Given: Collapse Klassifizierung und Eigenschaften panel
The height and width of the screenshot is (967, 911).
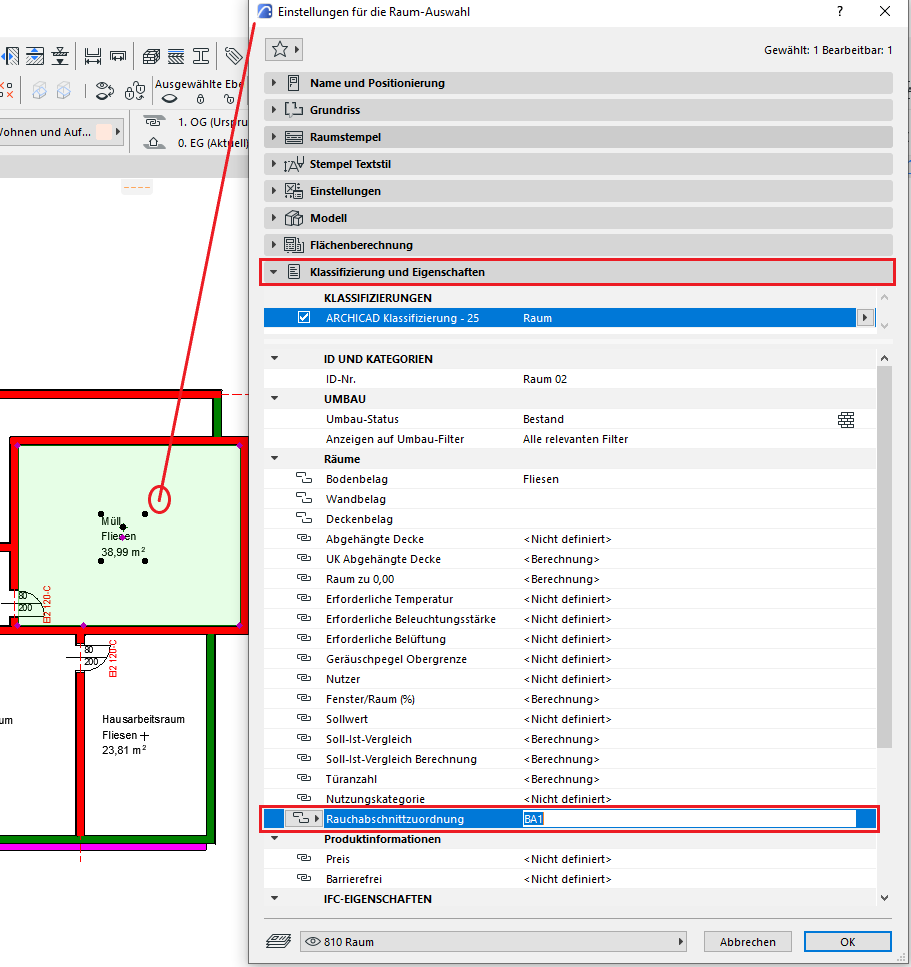Looking at the screenshot, I should (274, 272).
